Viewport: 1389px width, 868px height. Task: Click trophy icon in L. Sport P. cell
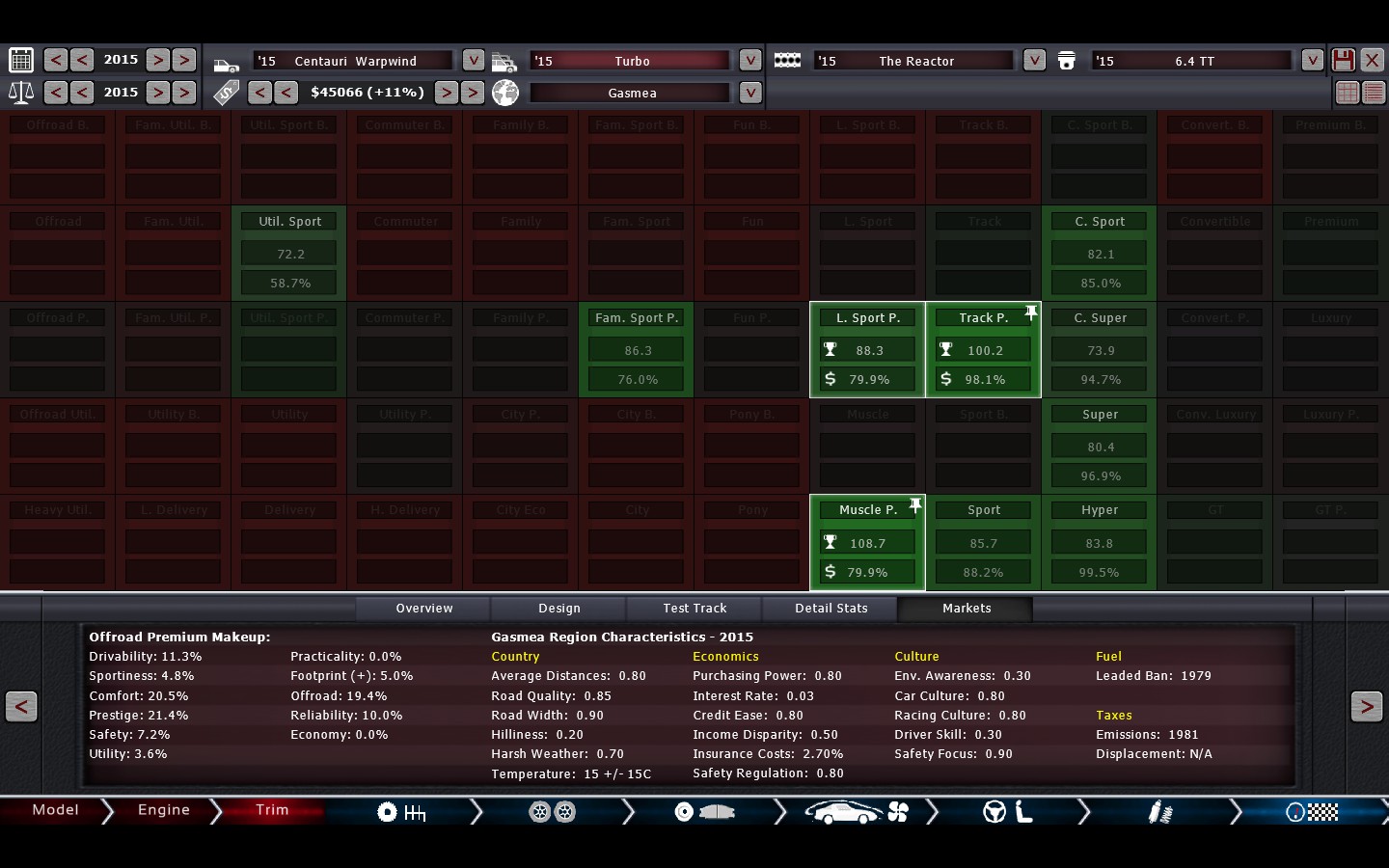click(831, 350)
